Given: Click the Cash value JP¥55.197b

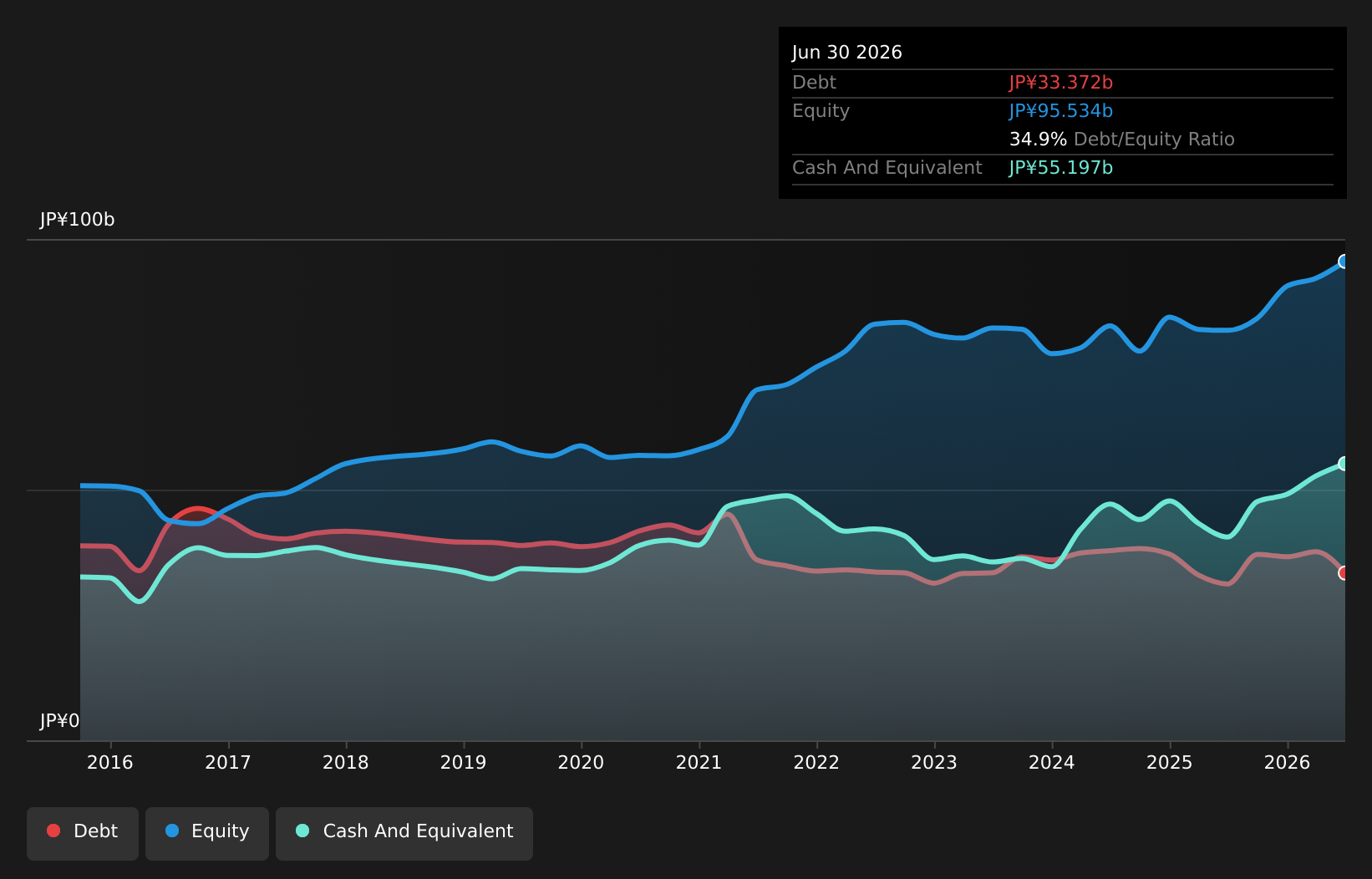Looking at the screenshot, I should [x=1061, y=168].
